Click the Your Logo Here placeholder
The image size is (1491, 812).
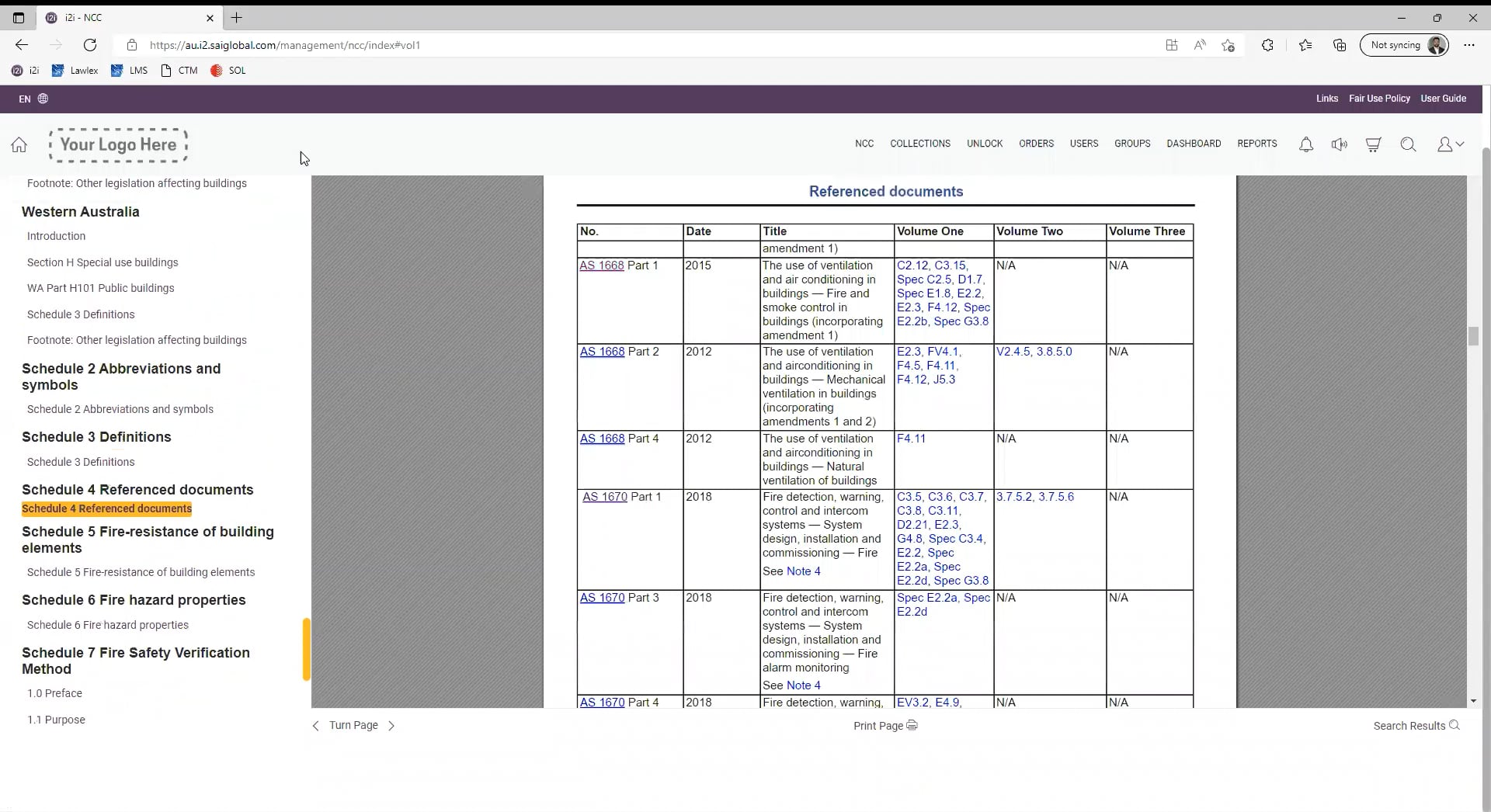119,145
